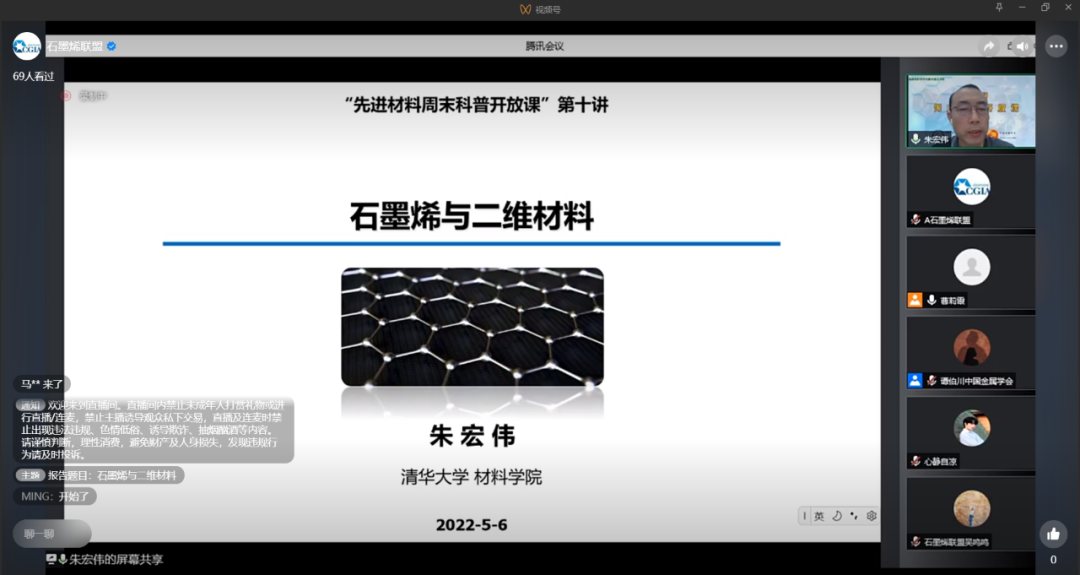Select the 曹莉霞 participant avatar
This screenshot has width=1080, height=575.
pos(972,267)
